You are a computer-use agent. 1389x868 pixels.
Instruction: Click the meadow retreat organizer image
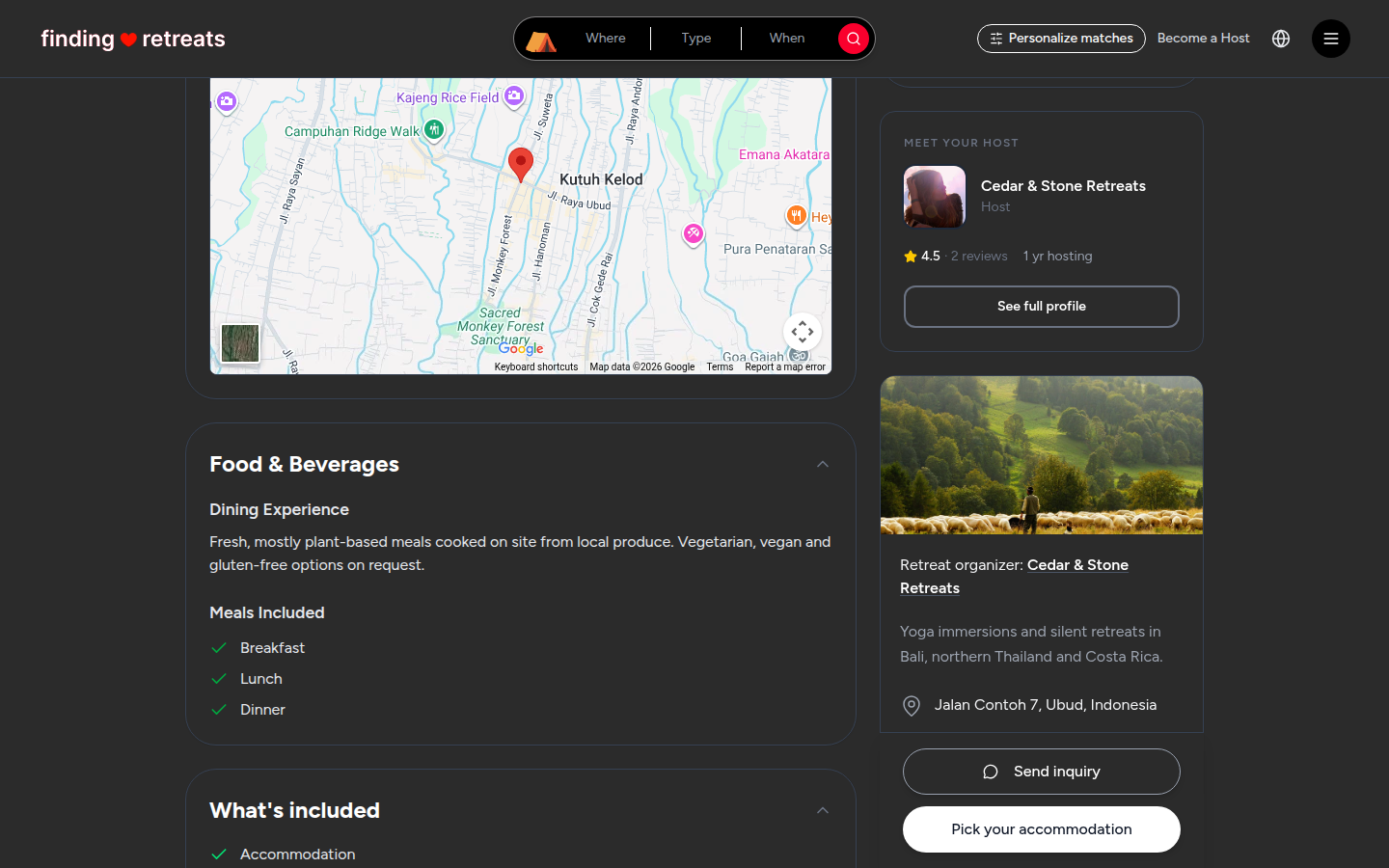click(x=1042, y=455)
